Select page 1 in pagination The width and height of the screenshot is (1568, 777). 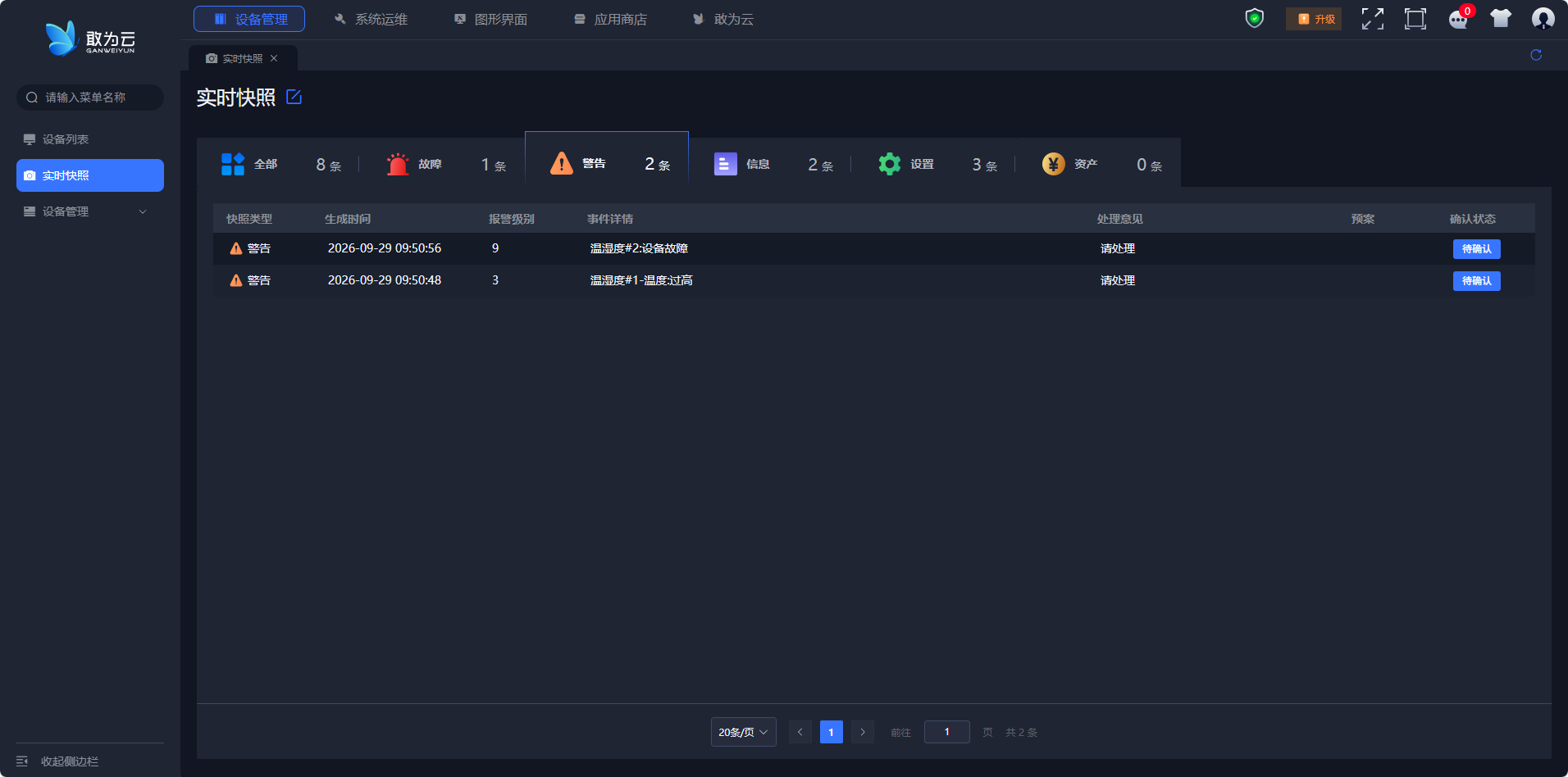point(832,732)
